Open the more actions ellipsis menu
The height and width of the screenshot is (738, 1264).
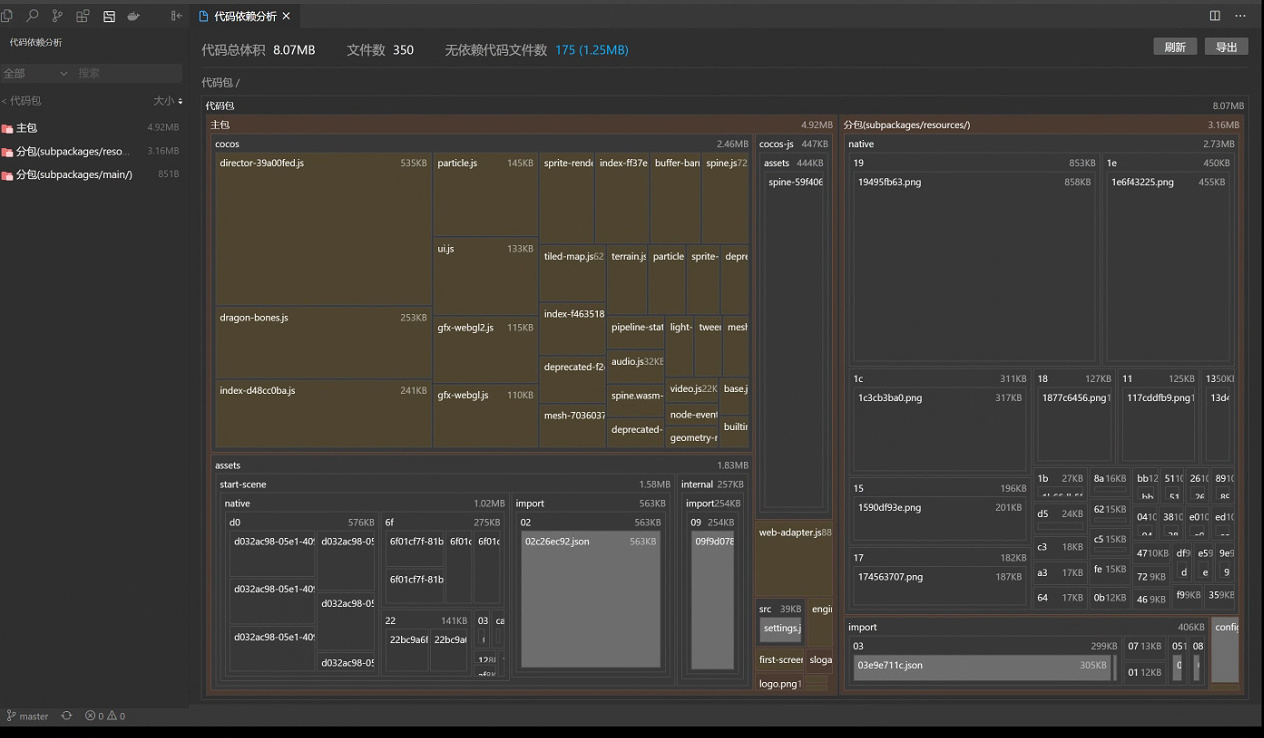point(1241,16)
